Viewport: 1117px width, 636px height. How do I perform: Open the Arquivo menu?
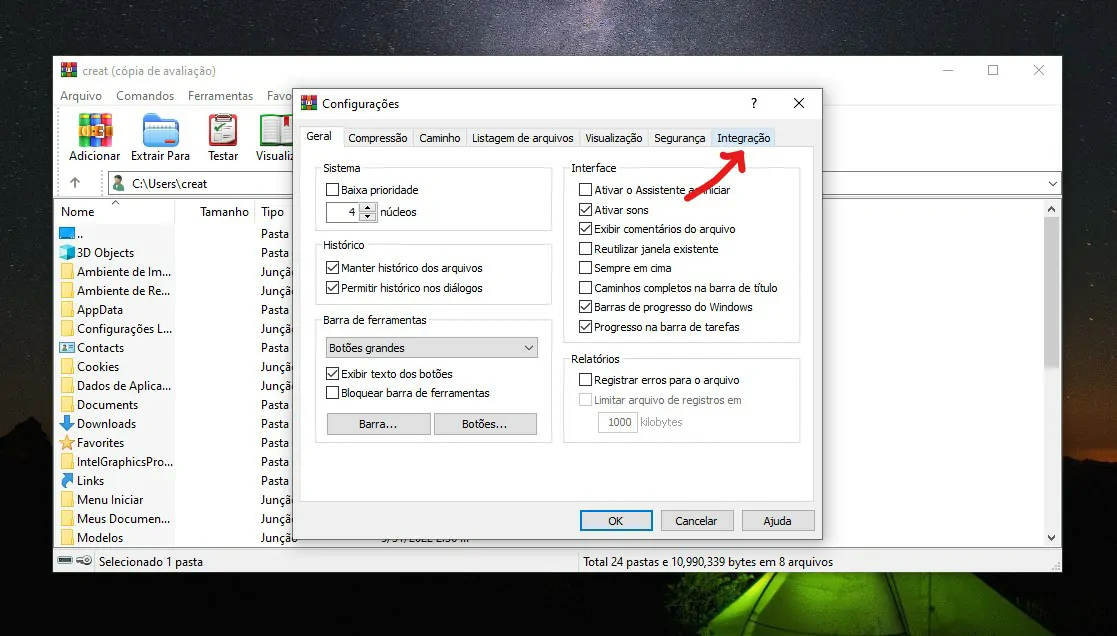80,95
